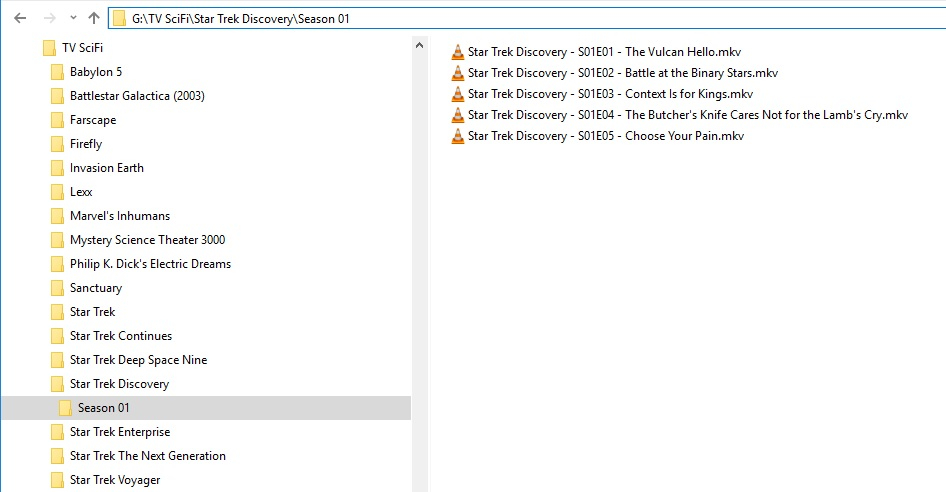Open the Star Trek tree label
946x492 pixels.
coord(92,312)
